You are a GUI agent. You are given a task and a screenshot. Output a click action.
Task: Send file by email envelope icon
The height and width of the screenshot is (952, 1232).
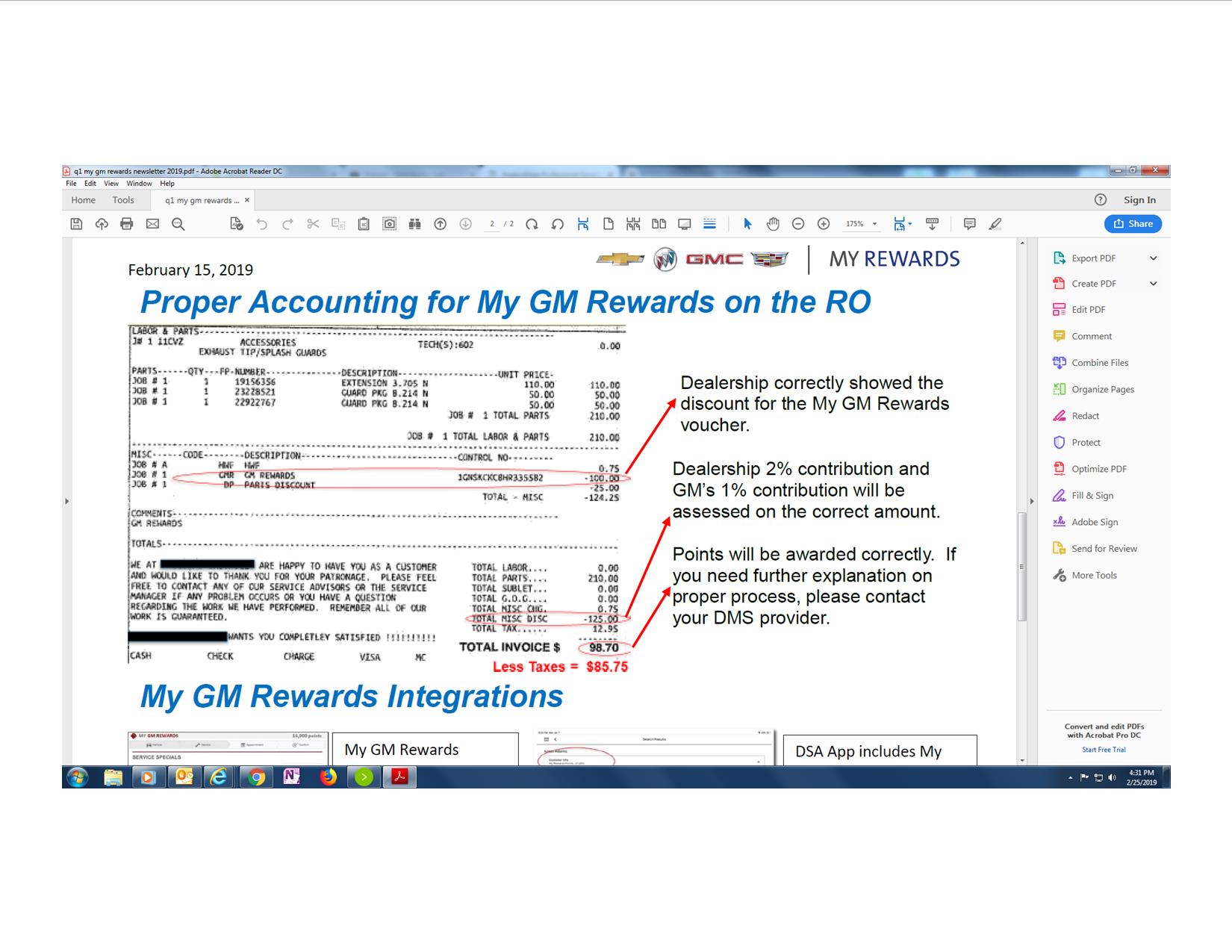click(152, 224)
